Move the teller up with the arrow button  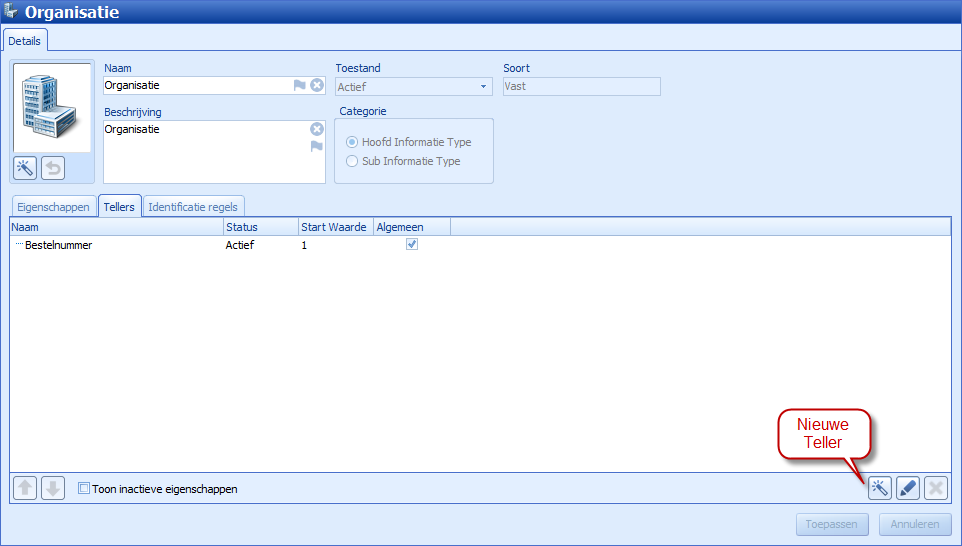(x=25, y=488)
